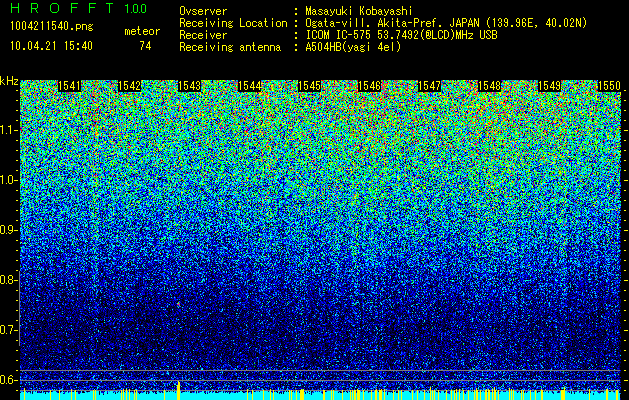
Task: Click the filename 1004211540.png
Action: [51, 26]
